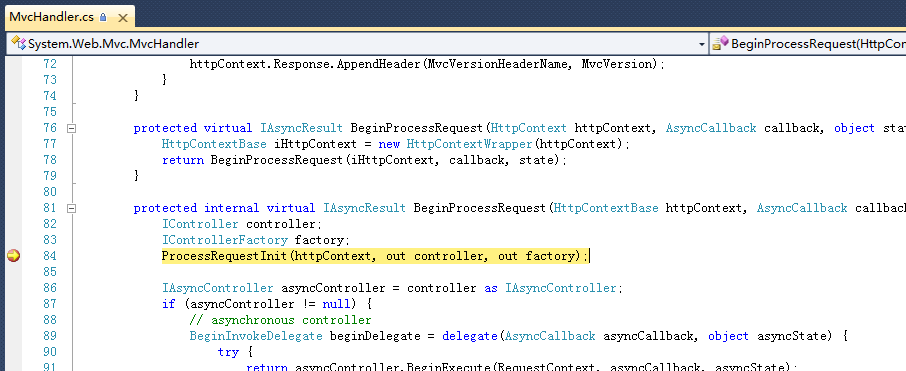The height and width of the screenshot is (371, 906).
Task: Click BeginInvokeDelegate on line 89
Action: click(256, 336)
